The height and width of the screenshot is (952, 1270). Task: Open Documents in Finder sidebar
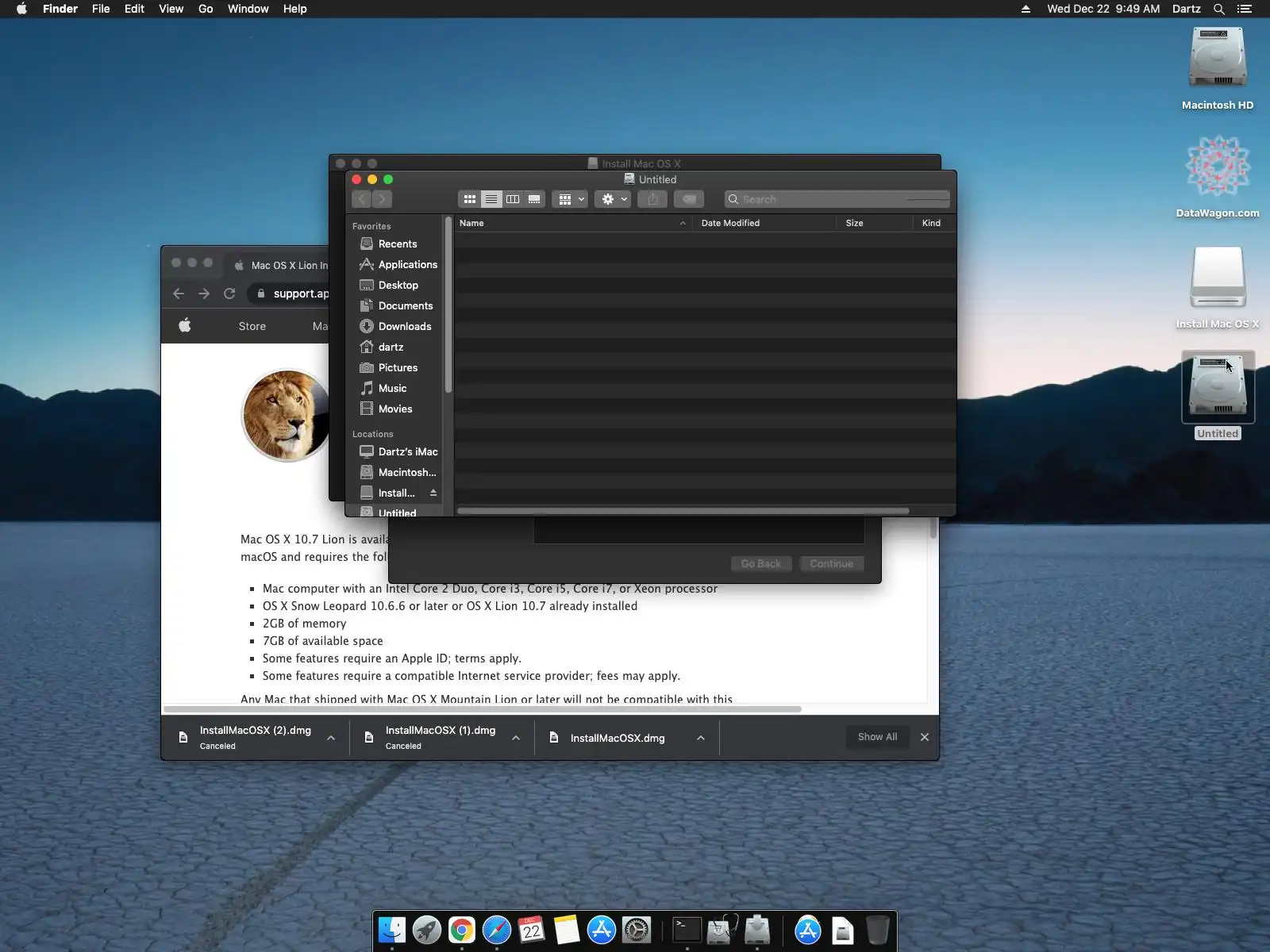tap(397, 305)
